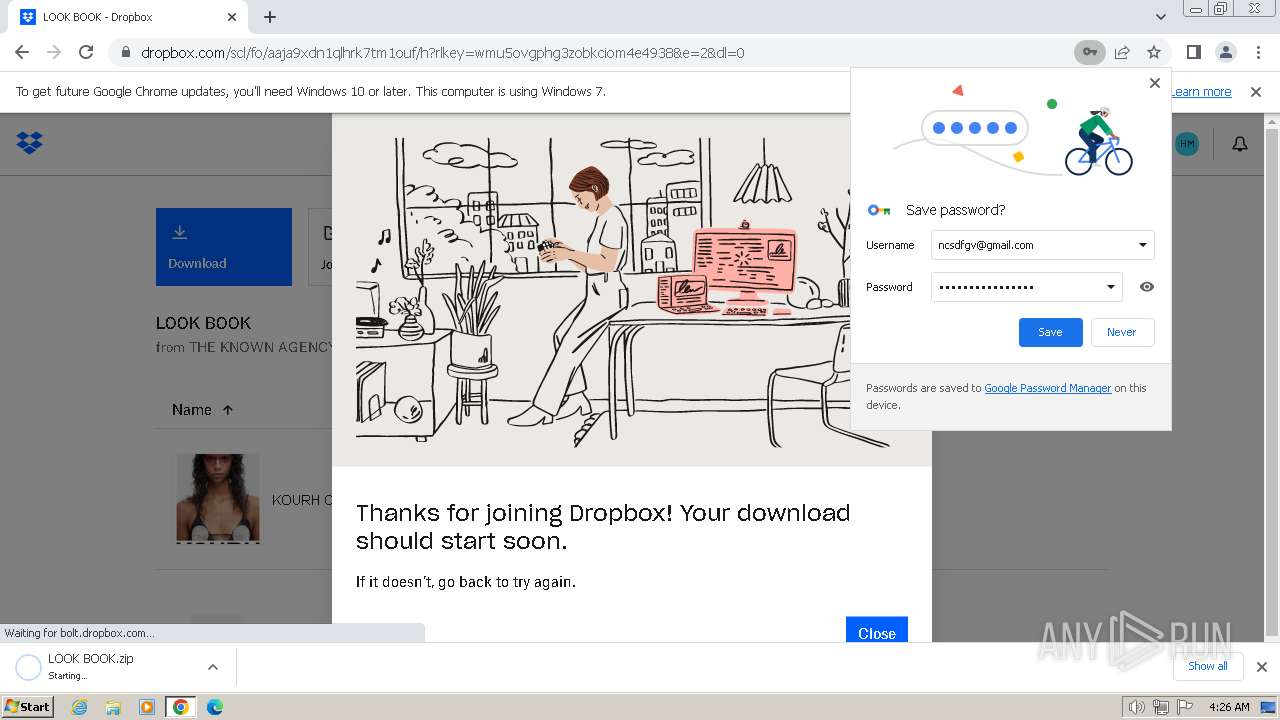Expand the LOOK BOOK.zip download options
This screenshot has height=720, width=1280.
(212, 667)
